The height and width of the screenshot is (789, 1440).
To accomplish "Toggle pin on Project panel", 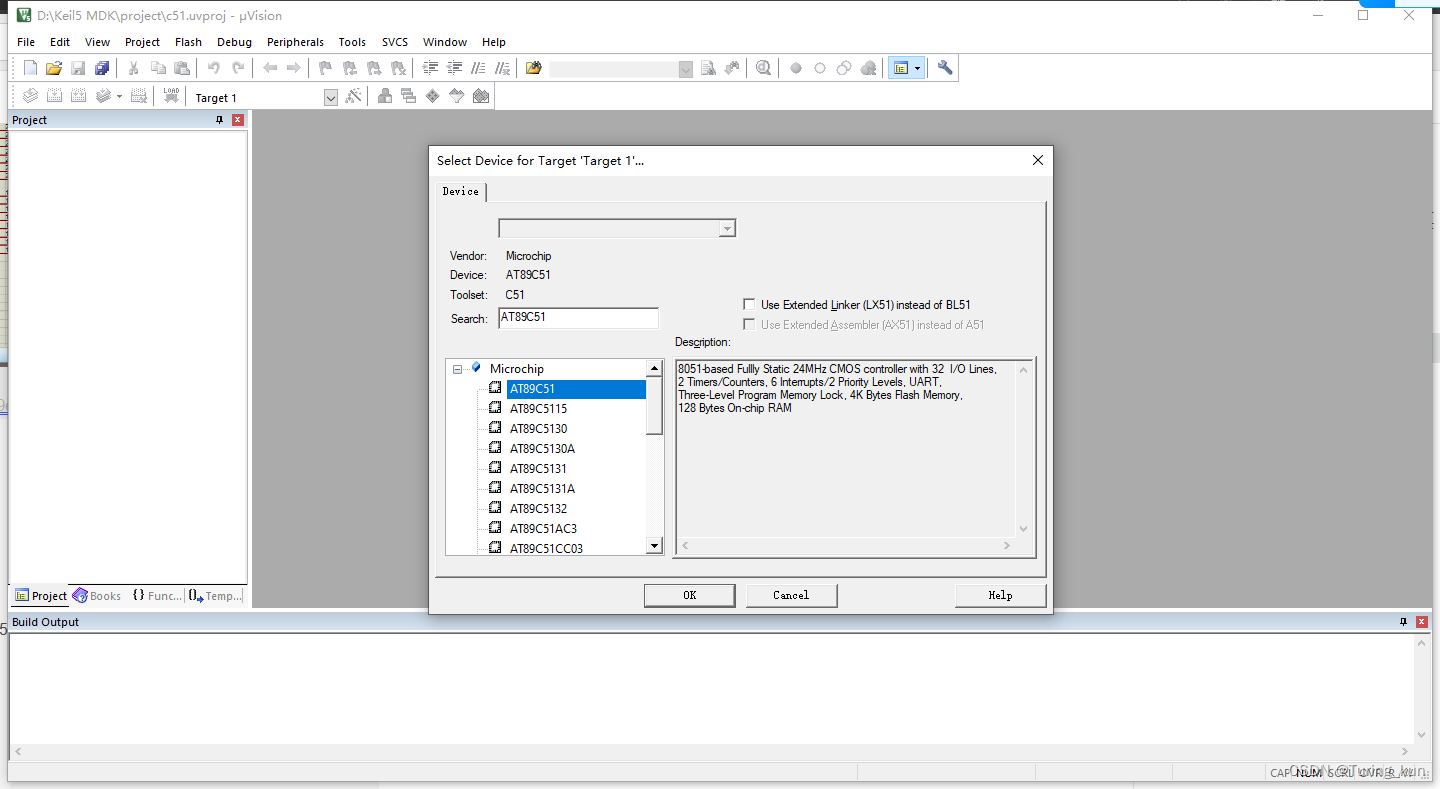I will (219, 120).
